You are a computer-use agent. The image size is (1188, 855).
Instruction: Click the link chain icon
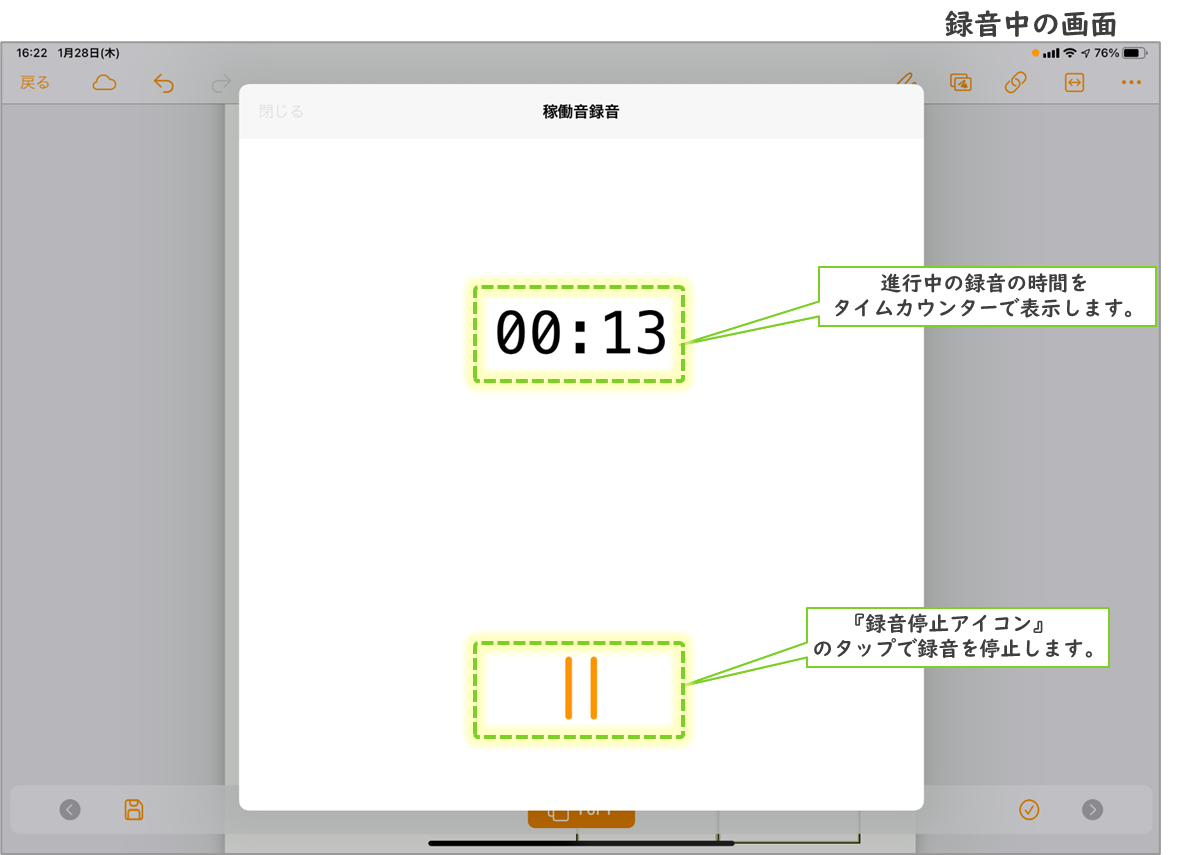tap(1016, 83)
